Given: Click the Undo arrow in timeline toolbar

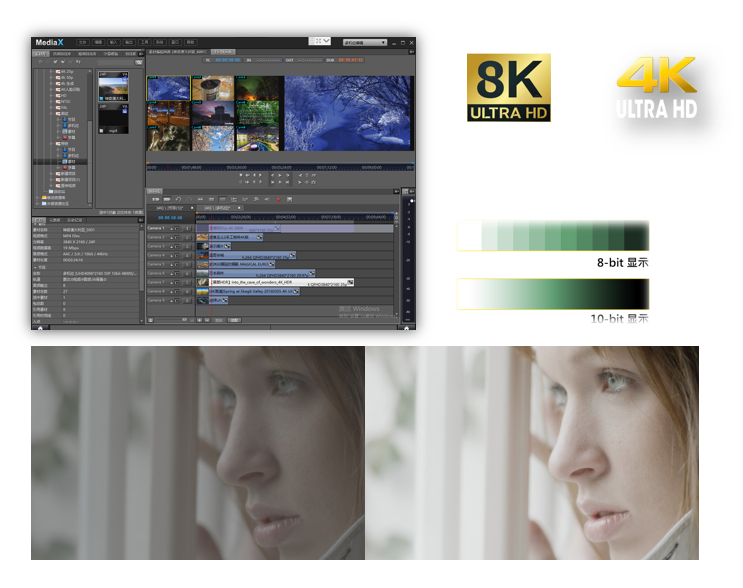Looking at the screenshot, I should [178, 199].
